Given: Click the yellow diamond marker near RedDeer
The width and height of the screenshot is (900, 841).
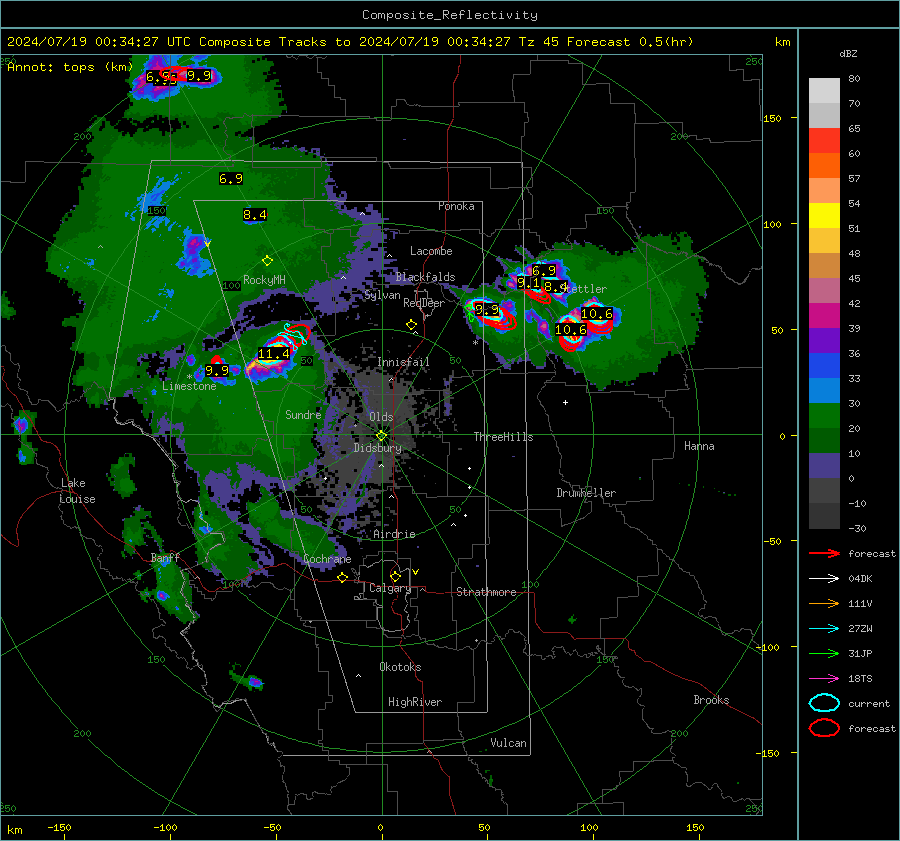Looking at the screenshot, I should 411,325.
